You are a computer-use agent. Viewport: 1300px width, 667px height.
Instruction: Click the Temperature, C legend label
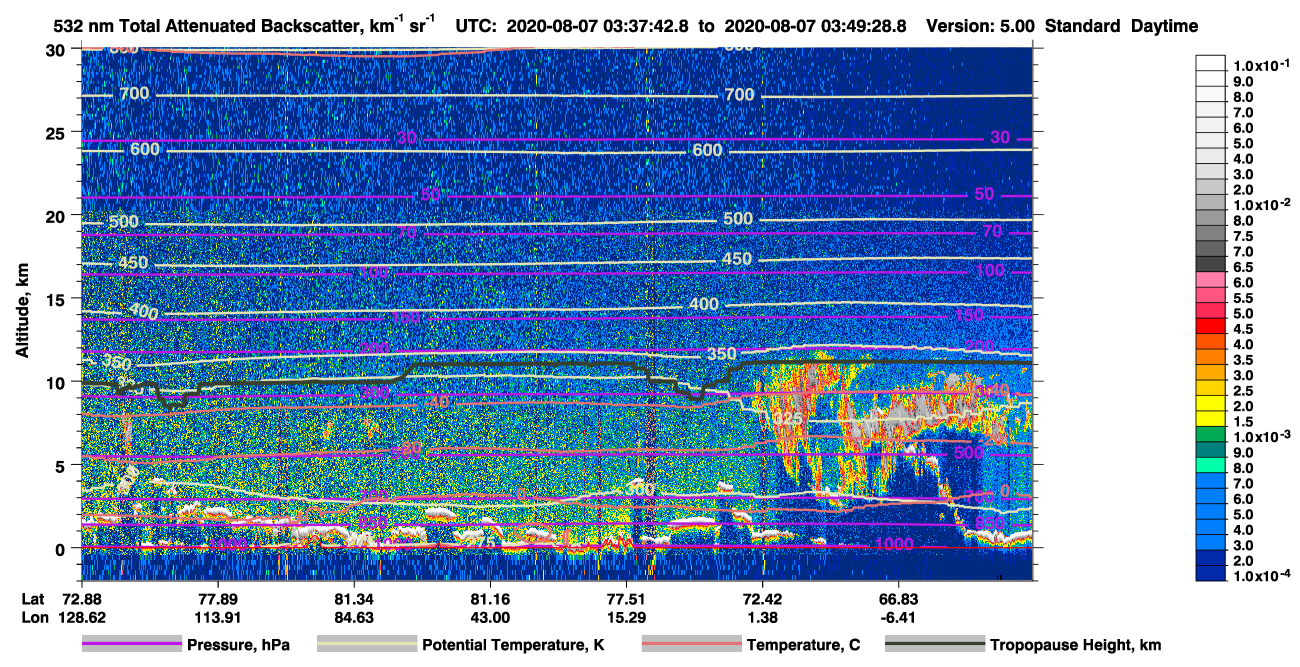click(803, 646)
